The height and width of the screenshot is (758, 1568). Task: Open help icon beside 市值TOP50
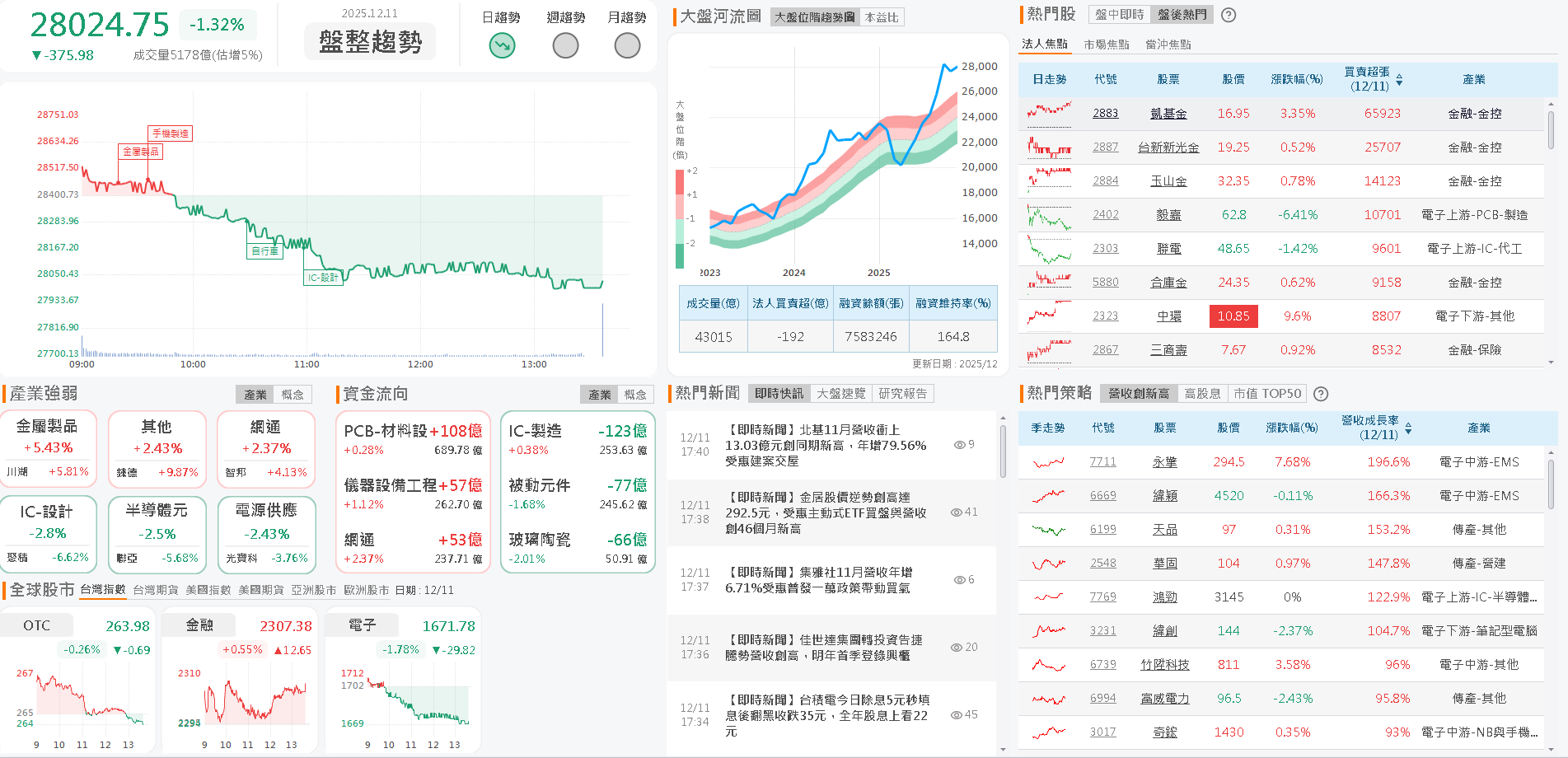point(1321,394)
